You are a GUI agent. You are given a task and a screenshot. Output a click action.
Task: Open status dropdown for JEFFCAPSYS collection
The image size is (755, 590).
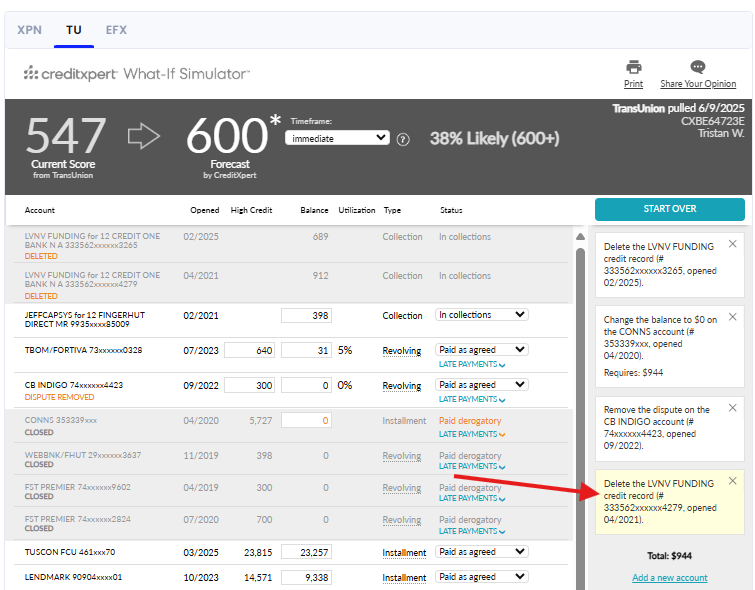[x=482, y=315]
